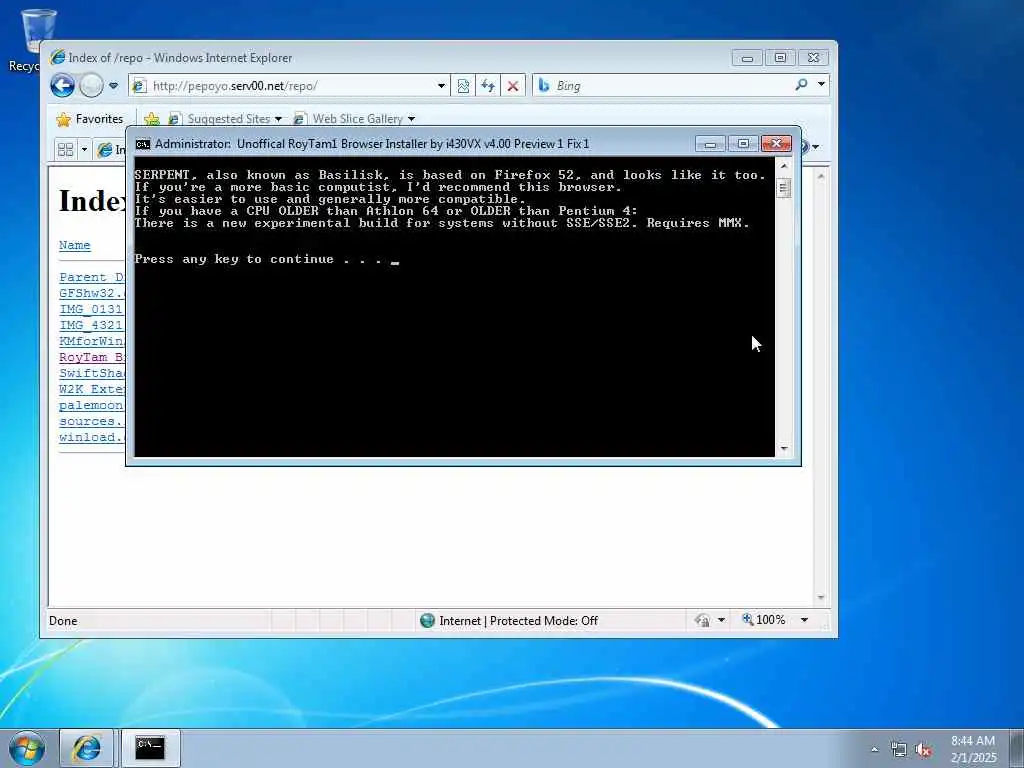Image resolution: width=1024 pixels, height=768 pixels.
Task: Open the tab list dropdown arrow
Action: [84, 150]
